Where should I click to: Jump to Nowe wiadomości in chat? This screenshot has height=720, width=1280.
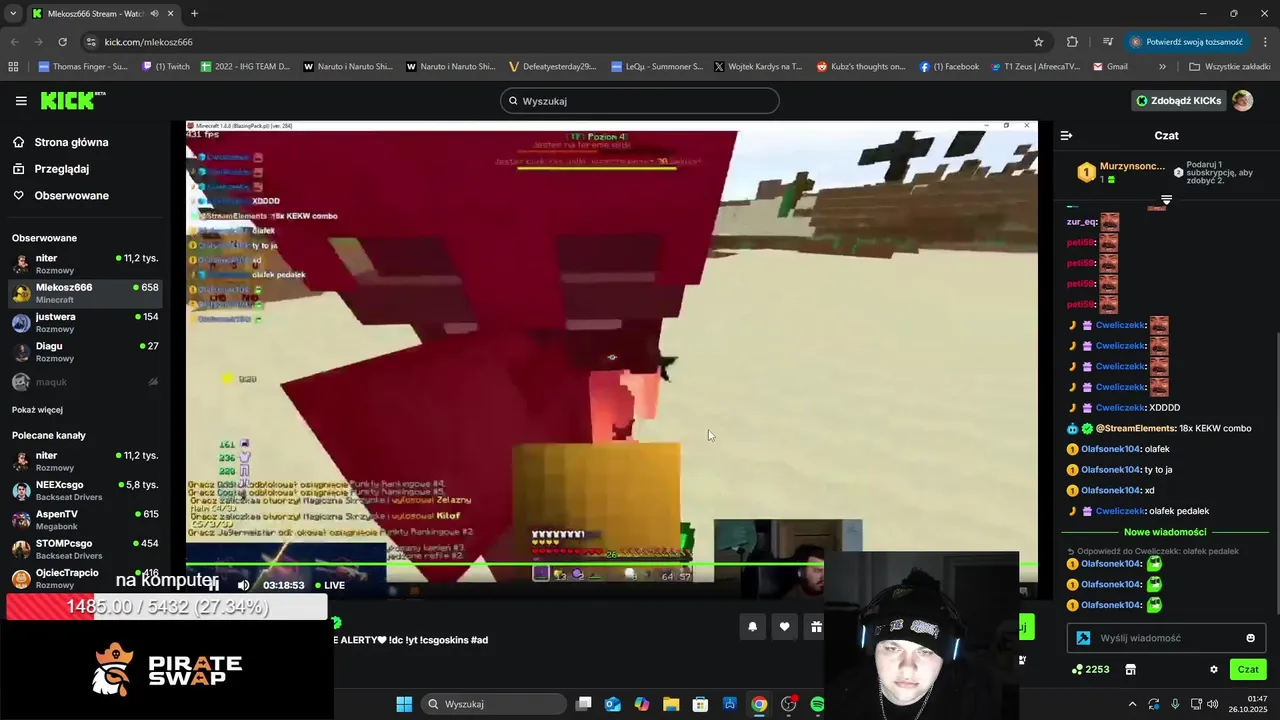coord(1165,532)
